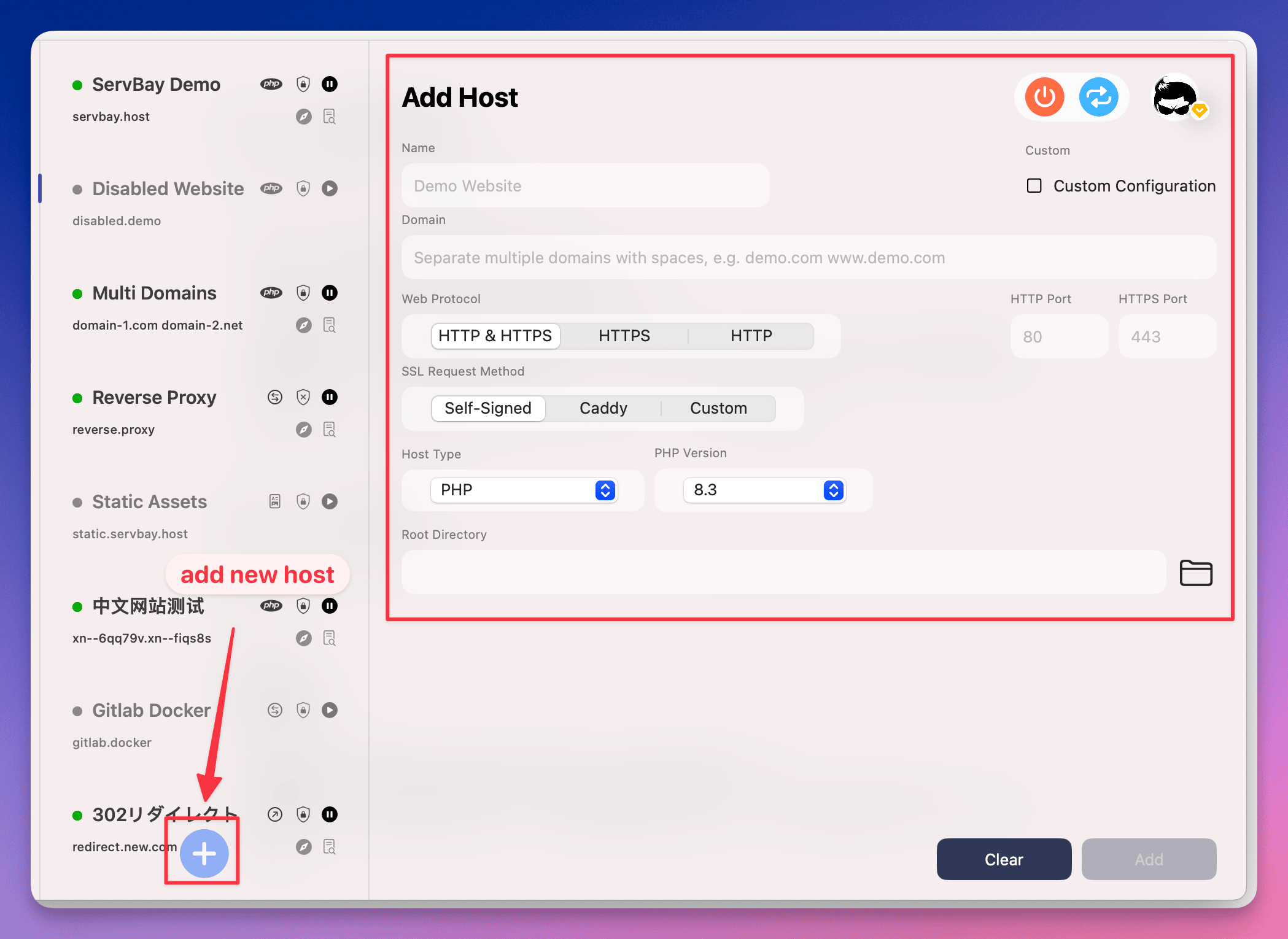The image size is (1288, 939).
Task: Expand the PHP Version 8.3 dropdown
Action: click(832, 489)
